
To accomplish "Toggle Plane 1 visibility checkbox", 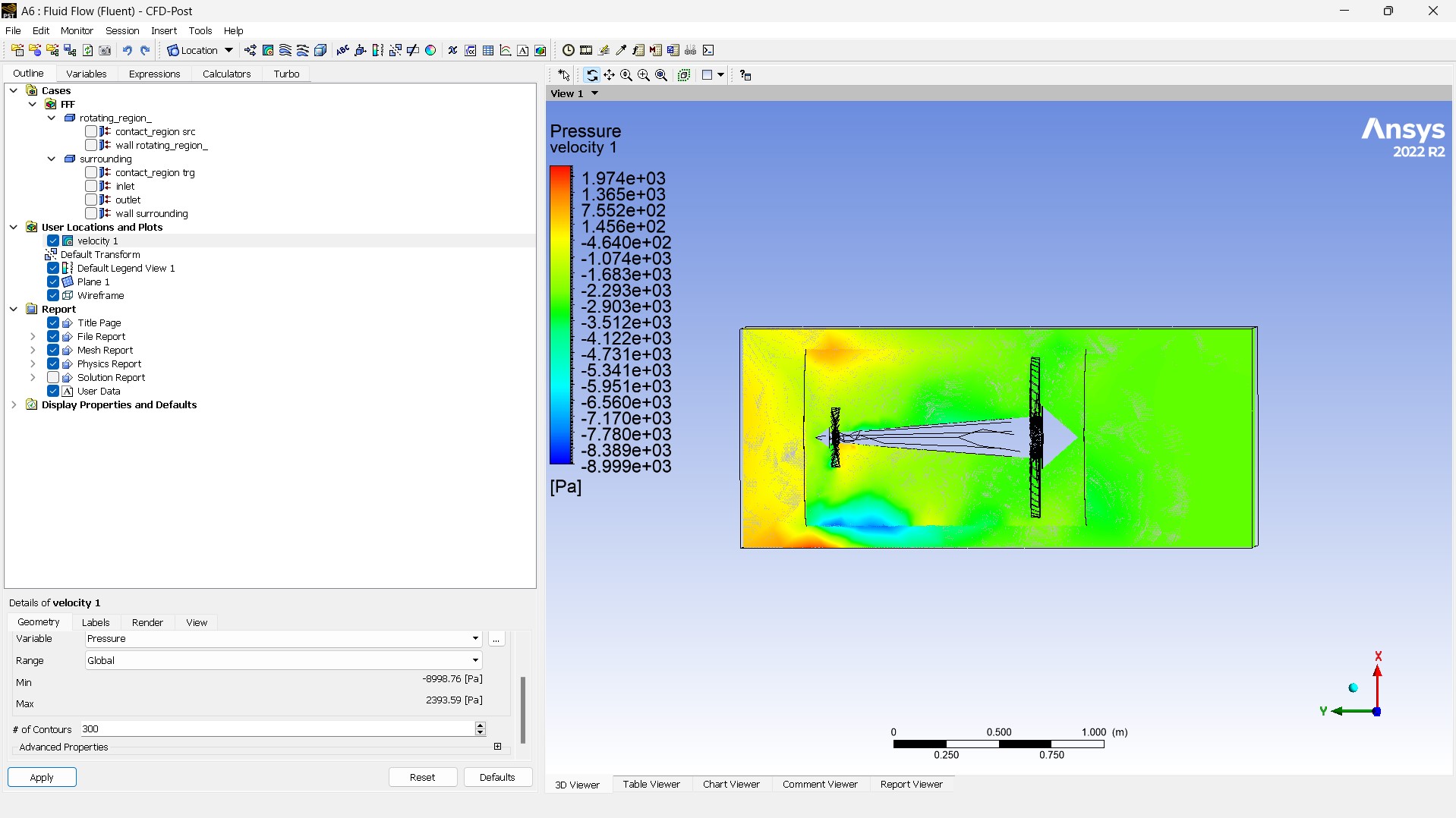I will tap(53, 282).
